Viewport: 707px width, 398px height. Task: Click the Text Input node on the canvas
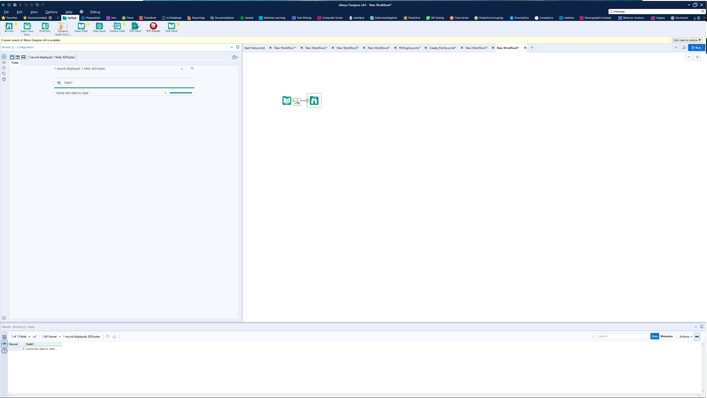[x=286, y=101]
